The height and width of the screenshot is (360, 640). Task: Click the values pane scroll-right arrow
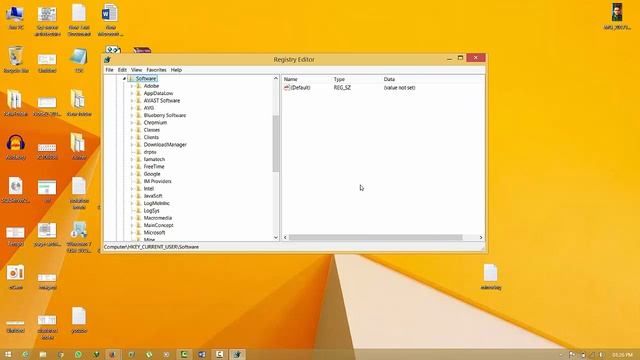point(481,238)
